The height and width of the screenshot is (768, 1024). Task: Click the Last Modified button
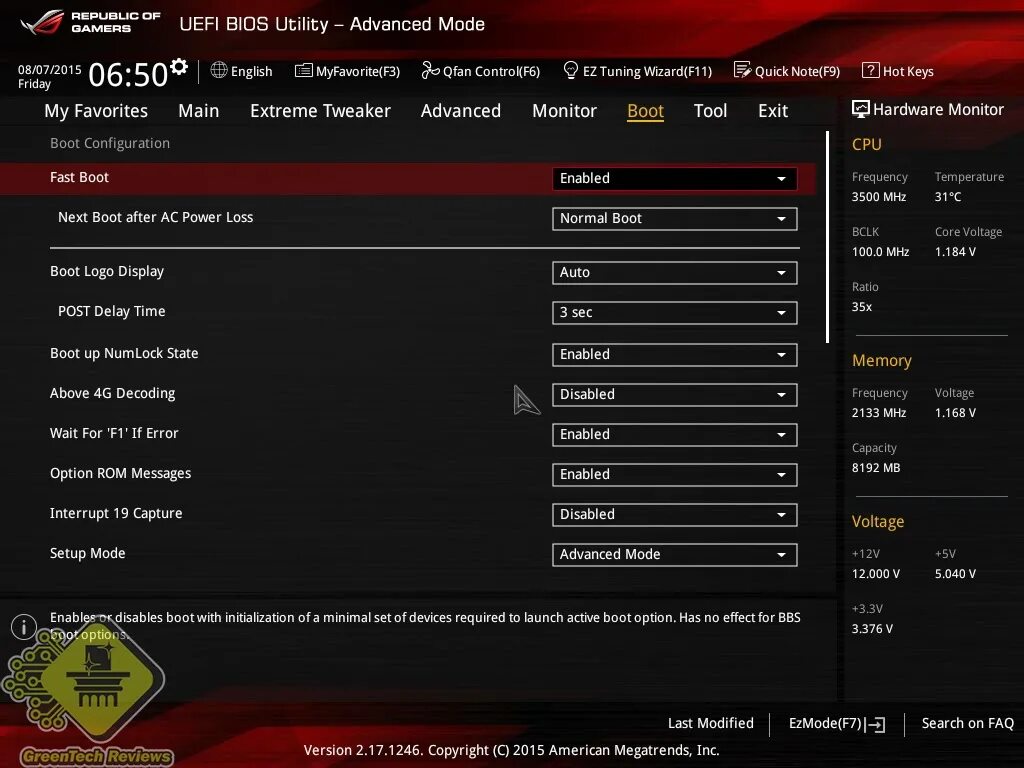pyautogui.click(x=711, y=723)
